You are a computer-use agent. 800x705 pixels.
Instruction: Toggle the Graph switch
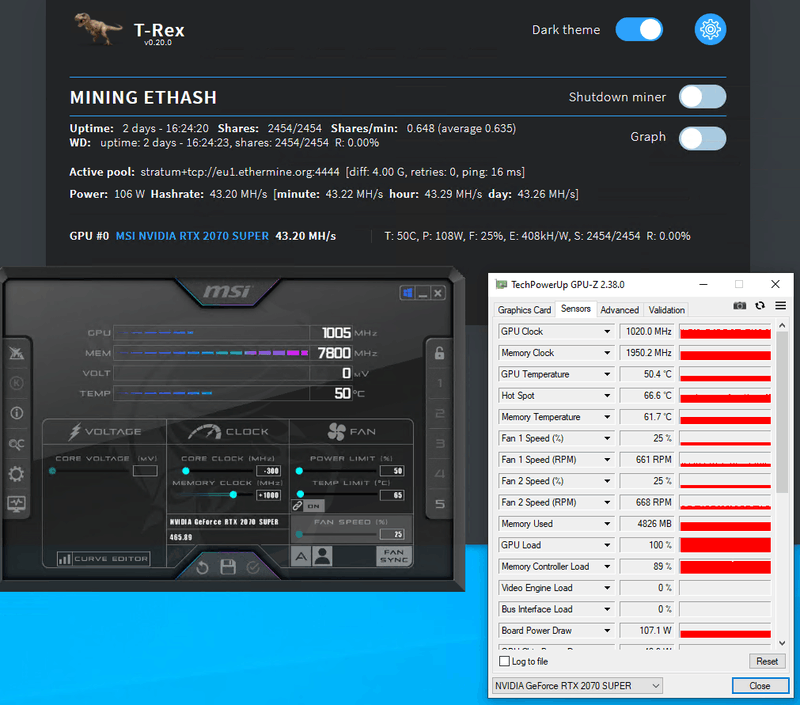(x=702, y=138)
